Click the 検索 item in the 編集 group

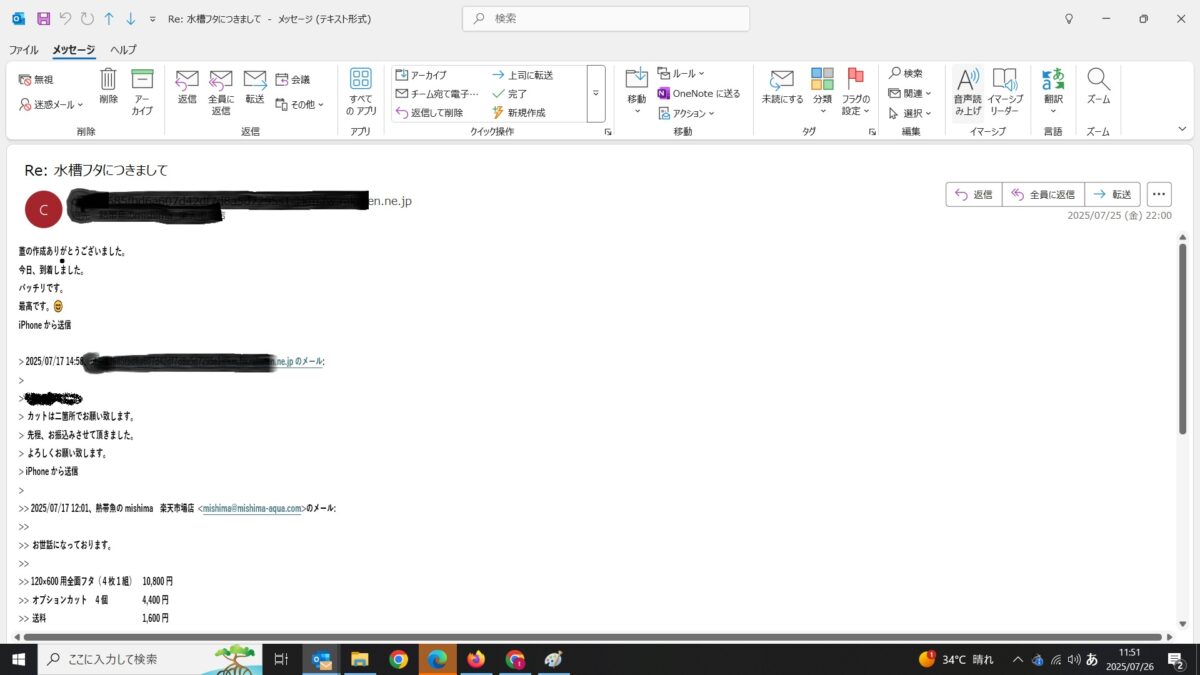(x=906, y=73)
